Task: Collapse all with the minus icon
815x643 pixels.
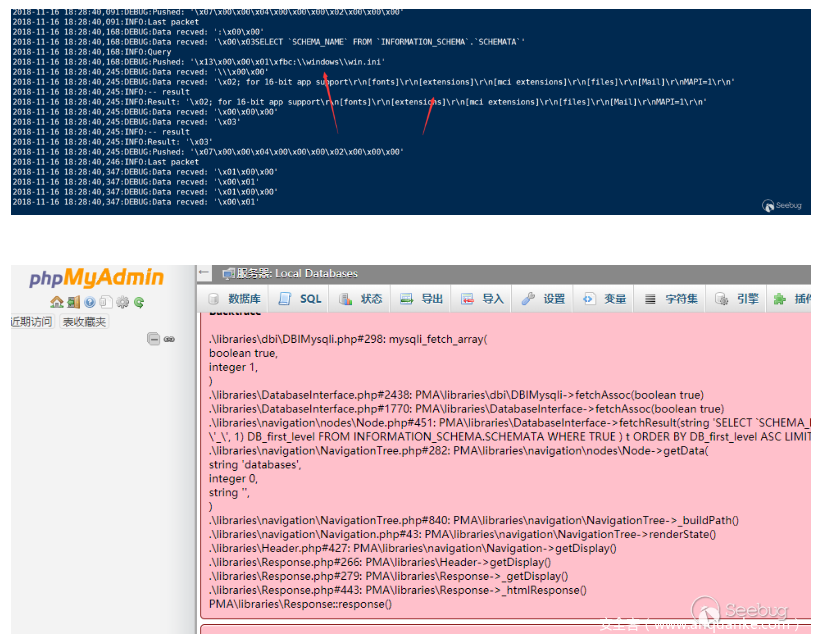Action: click(153, 340)
